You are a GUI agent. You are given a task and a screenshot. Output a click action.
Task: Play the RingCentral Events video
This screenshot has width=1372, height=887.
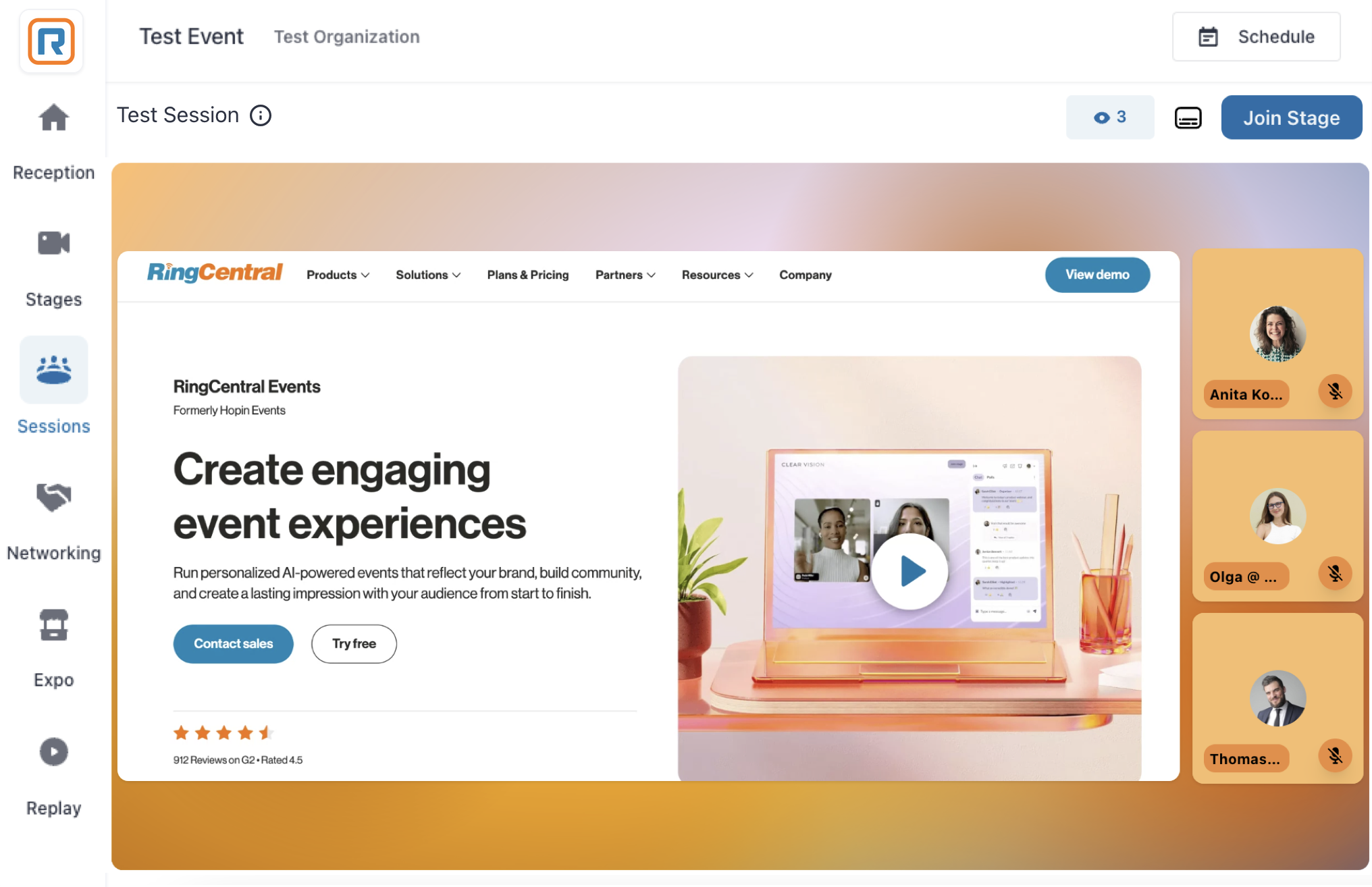pyautogui.click(x=909, y=571)
